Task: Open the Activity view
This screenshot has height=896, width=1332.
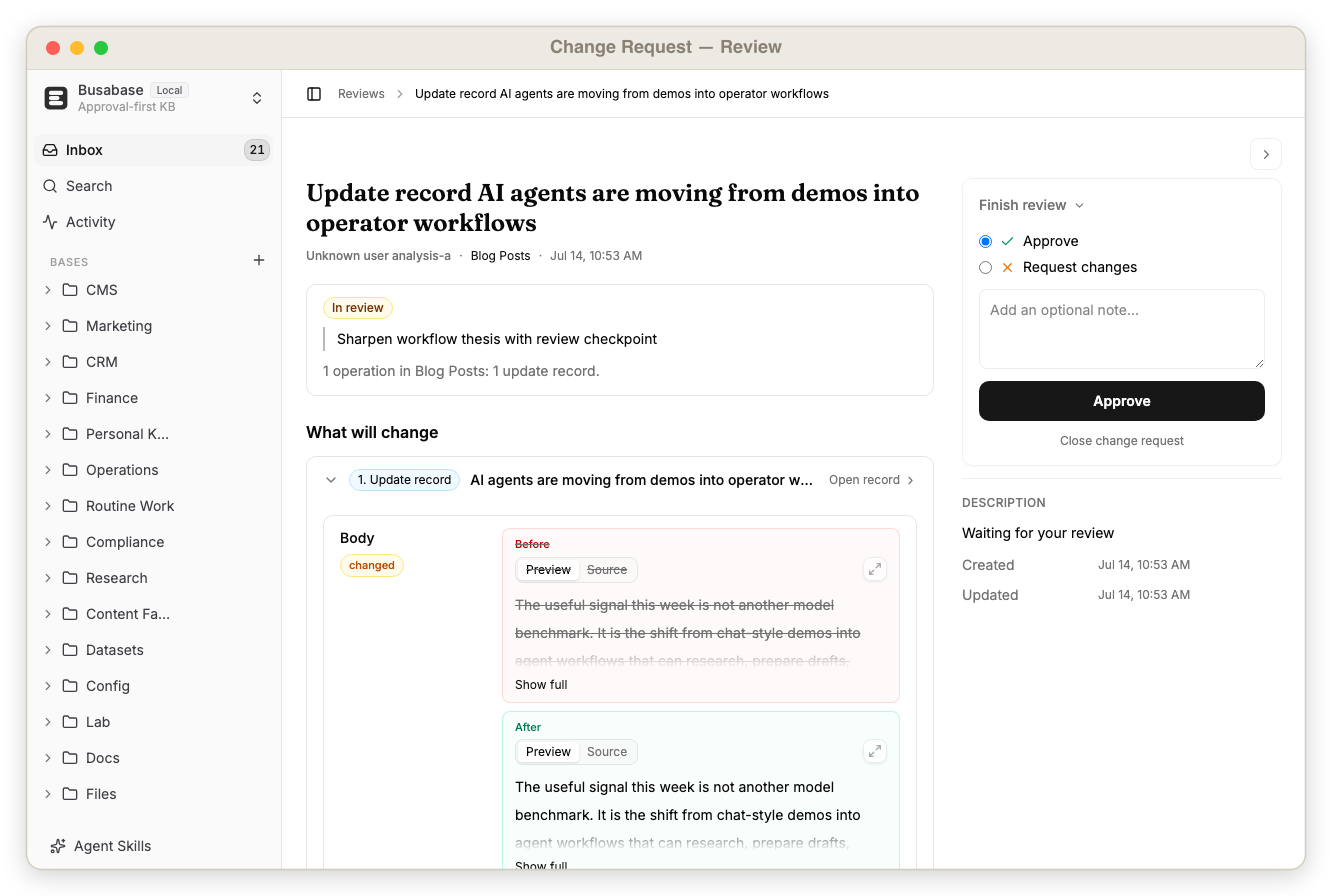Action: [x=154, y=222]
